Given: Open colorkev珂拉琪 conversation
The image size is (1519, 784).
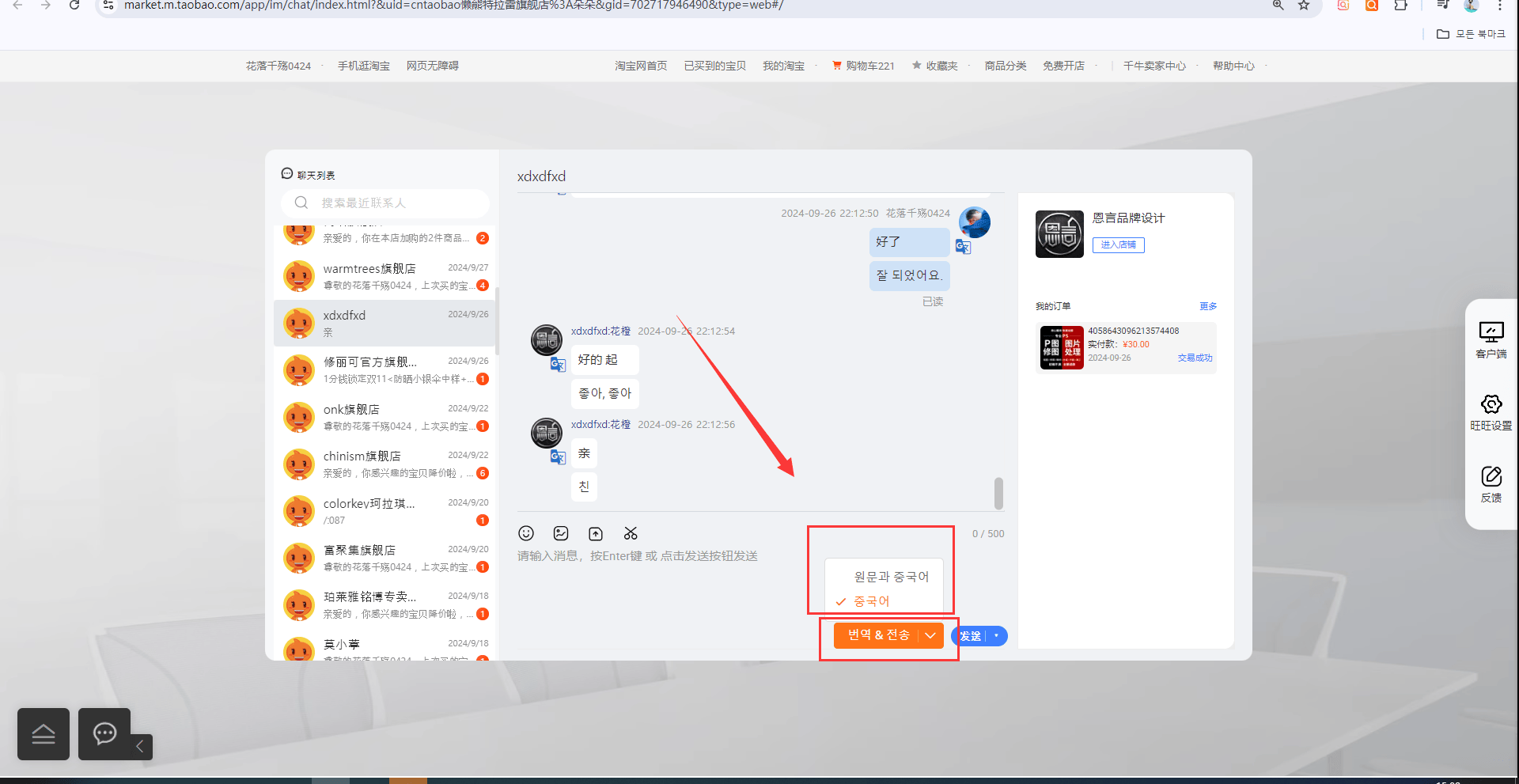Looking at the screenshot, I should (x=385, y=511).
